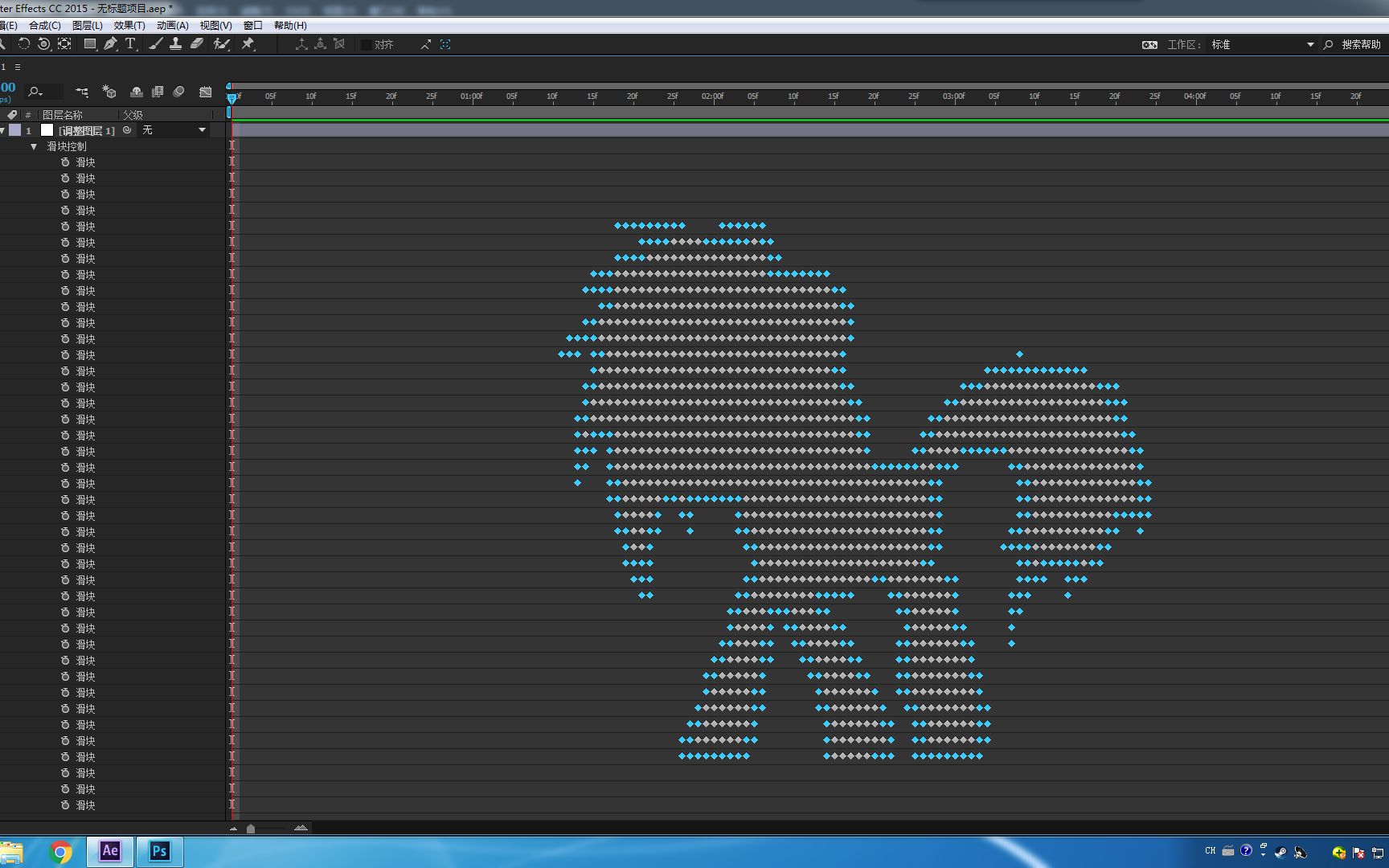Screen dimensions: 1389x868
Task: Toggle the frame blending switch
Action: click(158, 92)
